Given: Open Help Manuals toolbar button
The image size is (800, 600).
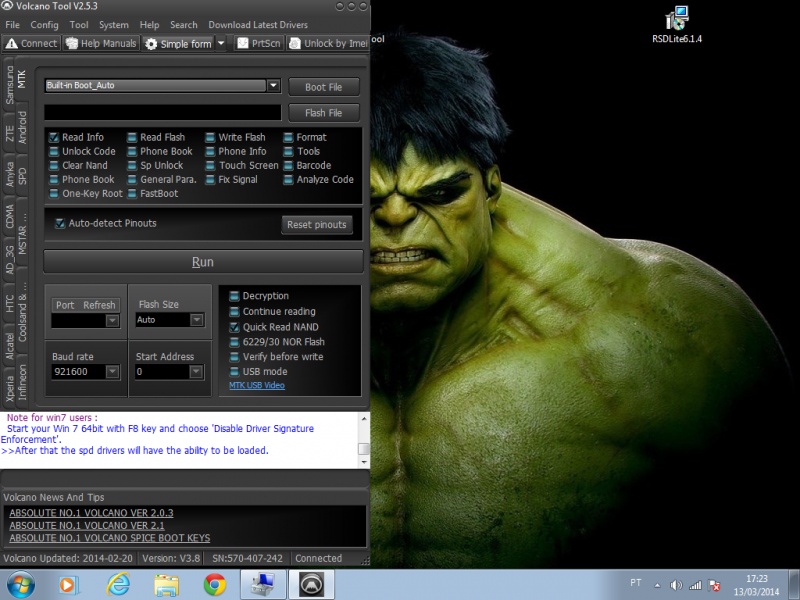Looking at the screenshot, I should click(x=101, y=43).
